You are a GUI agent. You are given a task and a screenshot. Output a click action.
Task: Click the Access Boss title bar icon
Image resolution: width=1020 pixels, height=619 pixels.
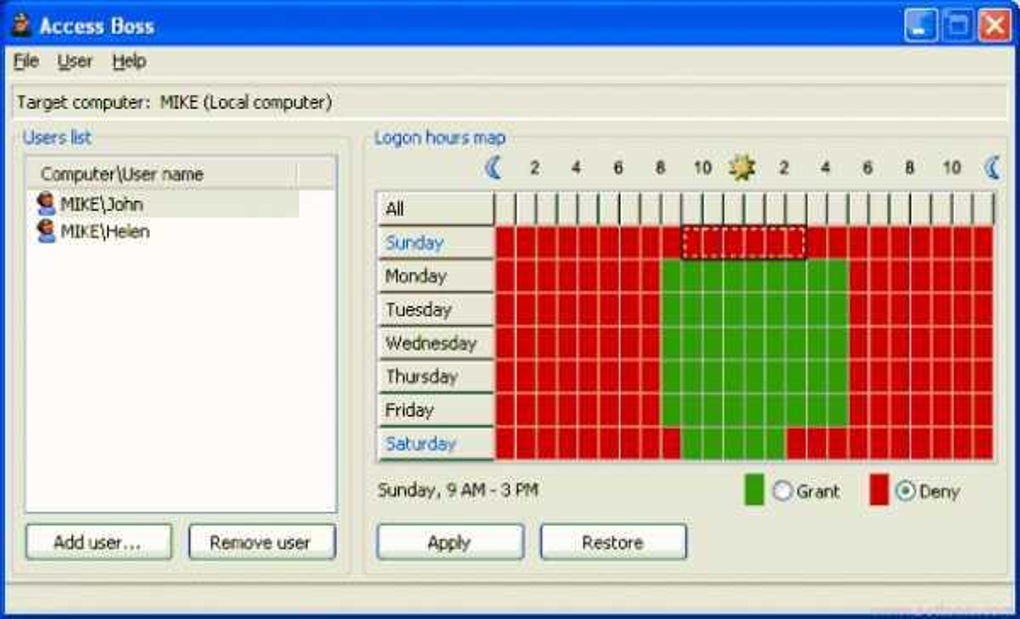point(21,25)
